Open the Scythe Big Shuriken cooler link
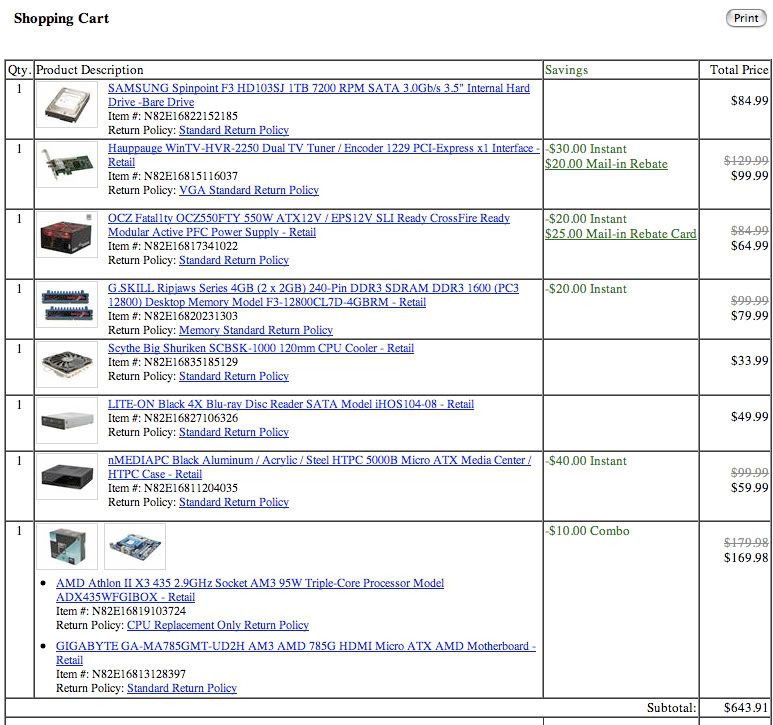Screen dimensions: 773x725 click(261, 348)
